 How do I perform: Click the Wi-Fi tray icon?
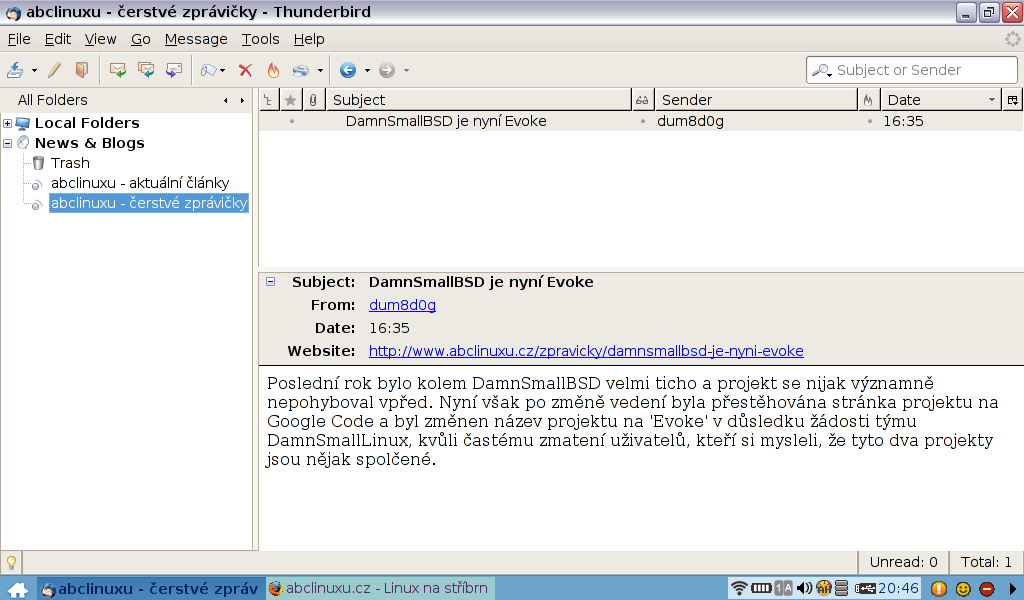coord(739,588)
